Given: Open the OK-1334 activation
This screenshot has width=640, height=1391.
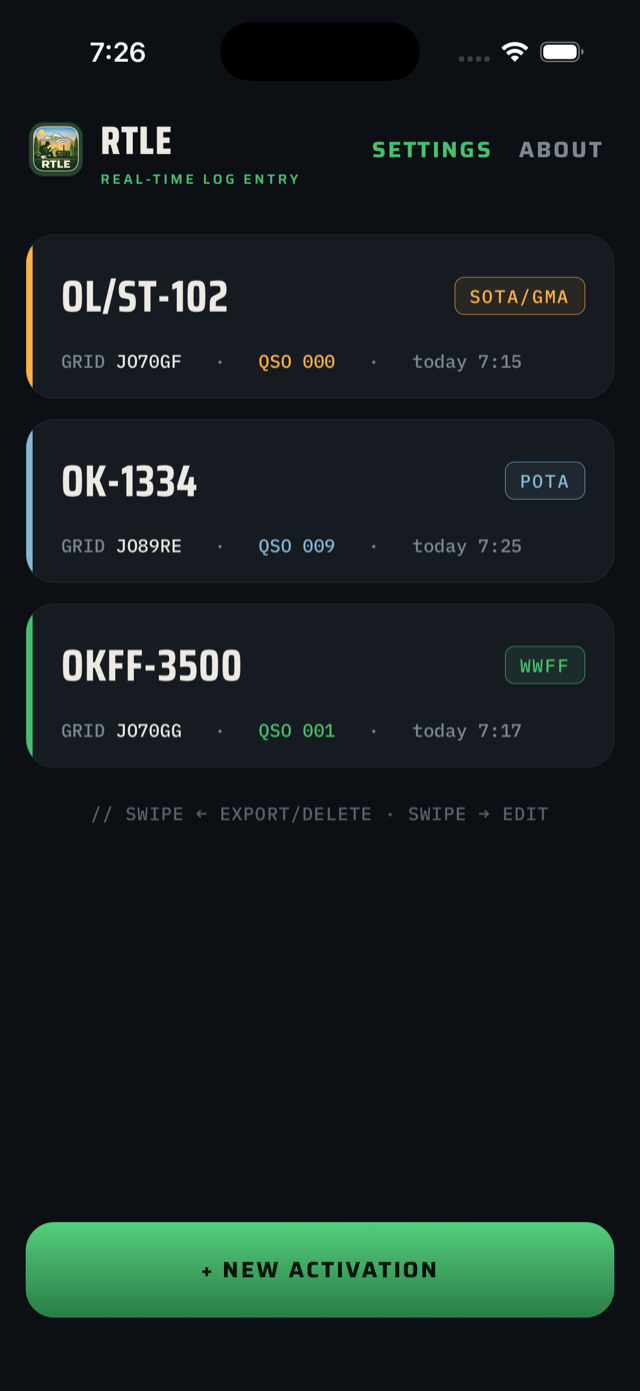Looking at the screenshot, I should 320,501.
